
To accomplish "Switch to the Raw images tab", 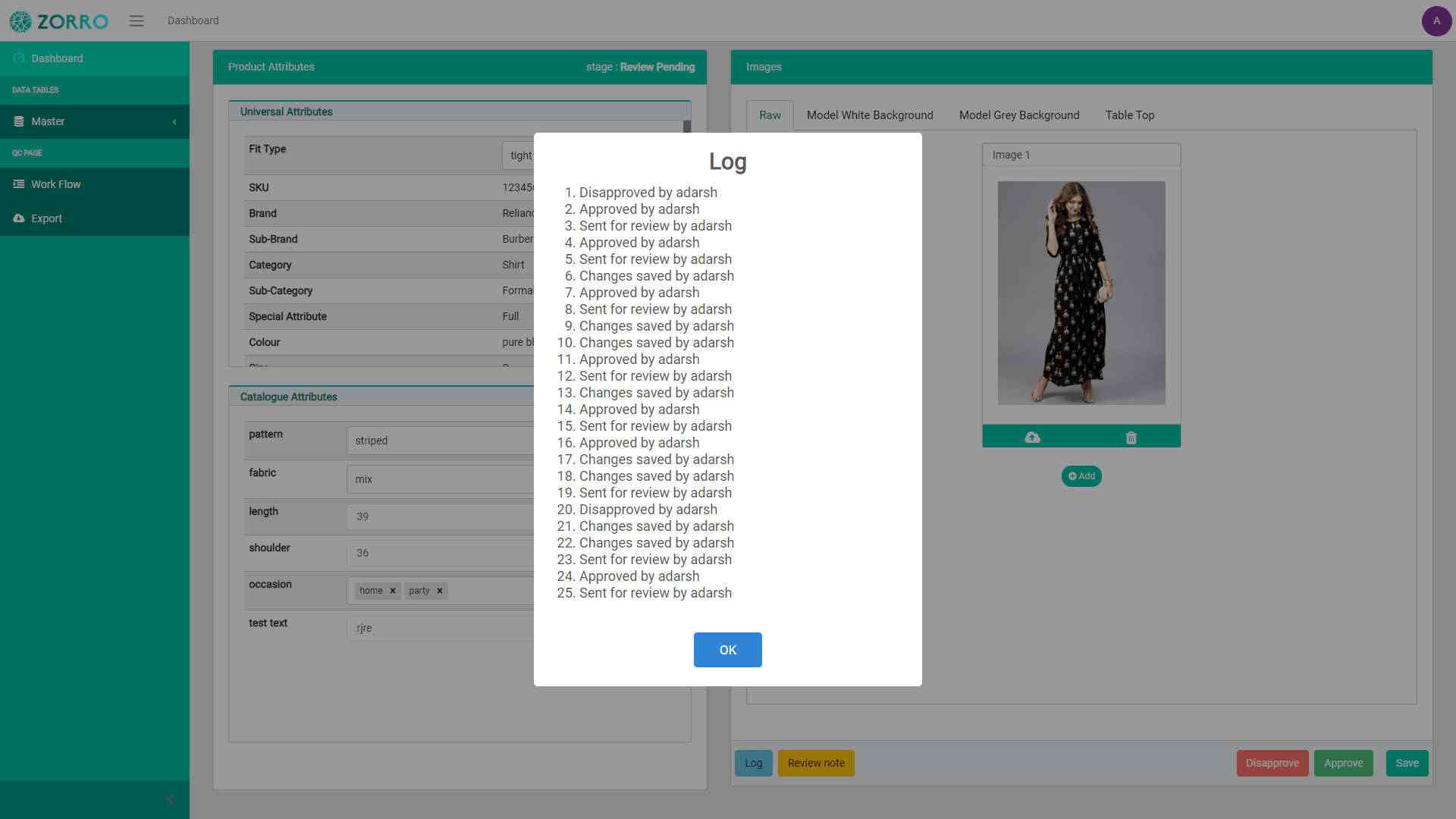I will [x=770, y=115].
